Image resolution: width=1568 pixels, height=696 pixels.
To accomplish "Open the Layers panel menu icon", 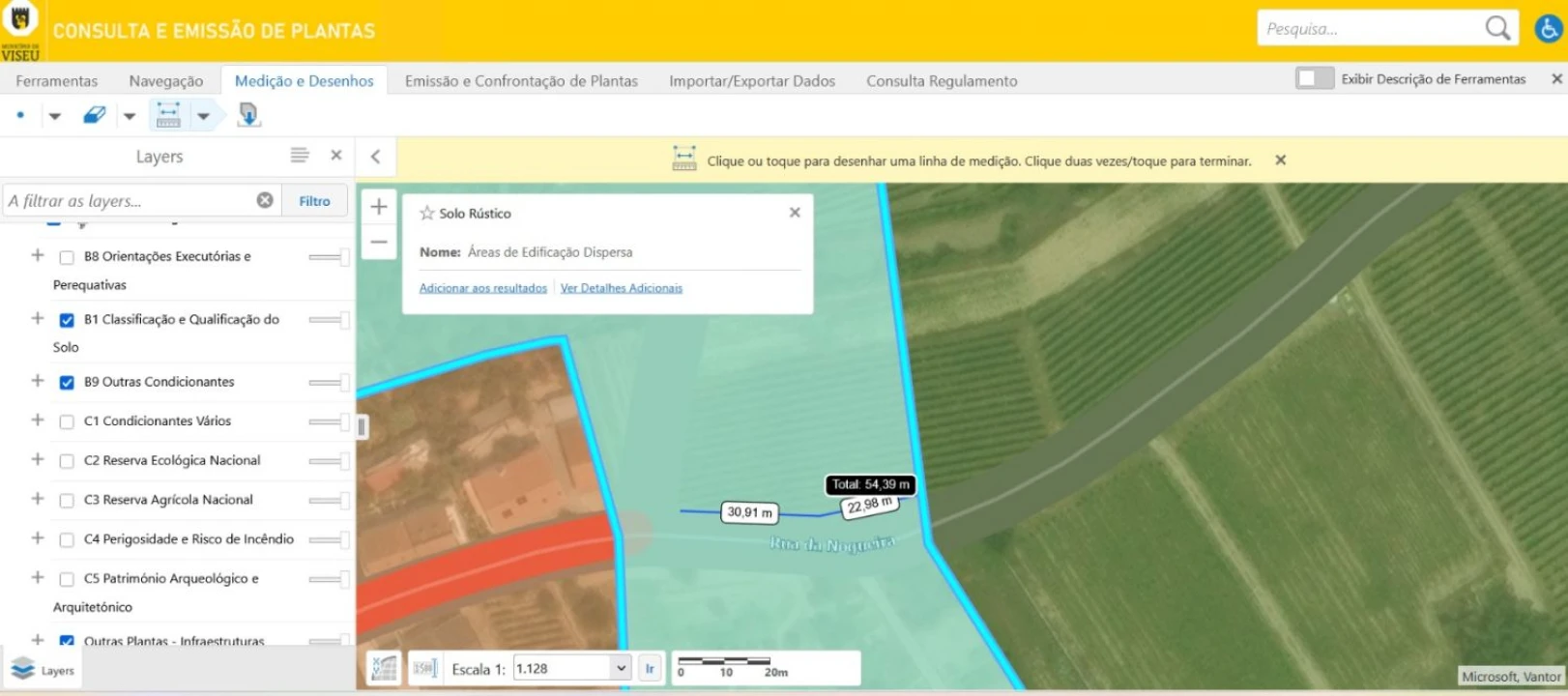I will pyautogui.click(x=300, y=156).
